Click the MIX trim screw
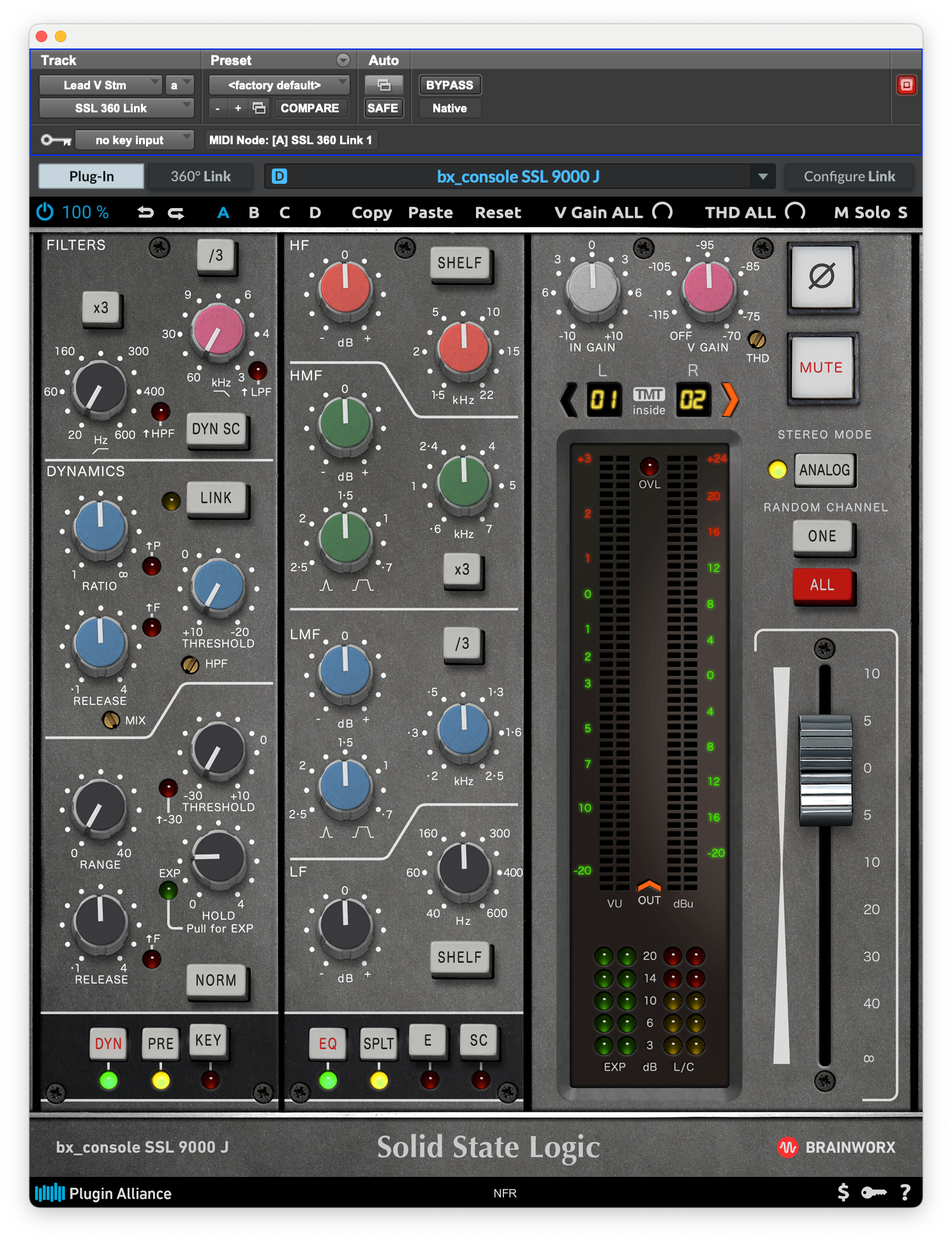Screen dimensions: 952x1242 [111, 721]
